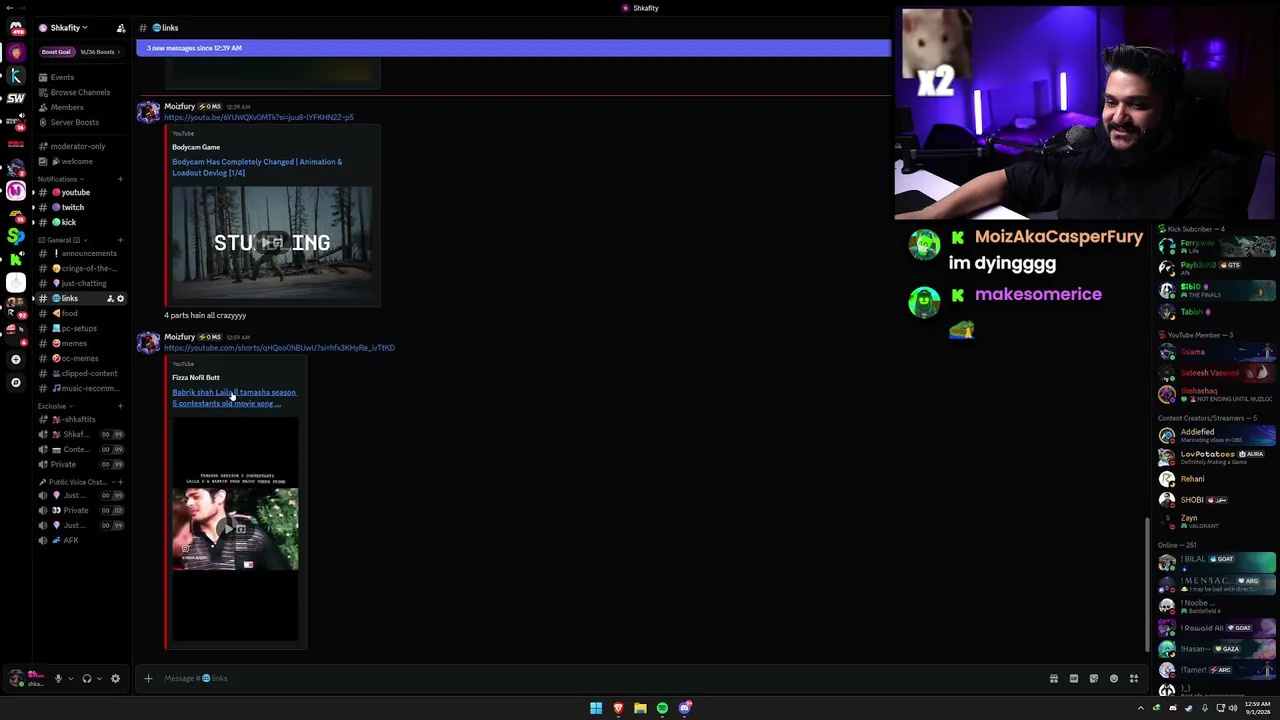Open microphone input options arrow
The width and height of the screenshot is (1280, 720).
tap(70, 679)
